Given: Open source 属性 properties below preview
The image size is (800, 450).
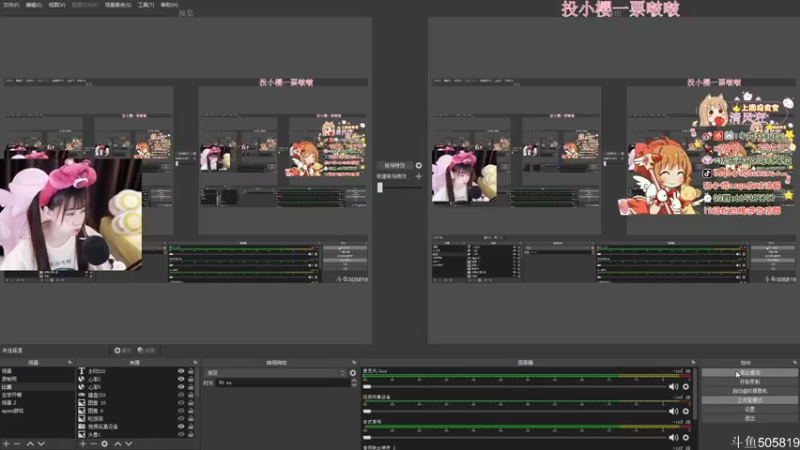Looking at the screenshot, I should pyautogui.click(x=122, y=351).
